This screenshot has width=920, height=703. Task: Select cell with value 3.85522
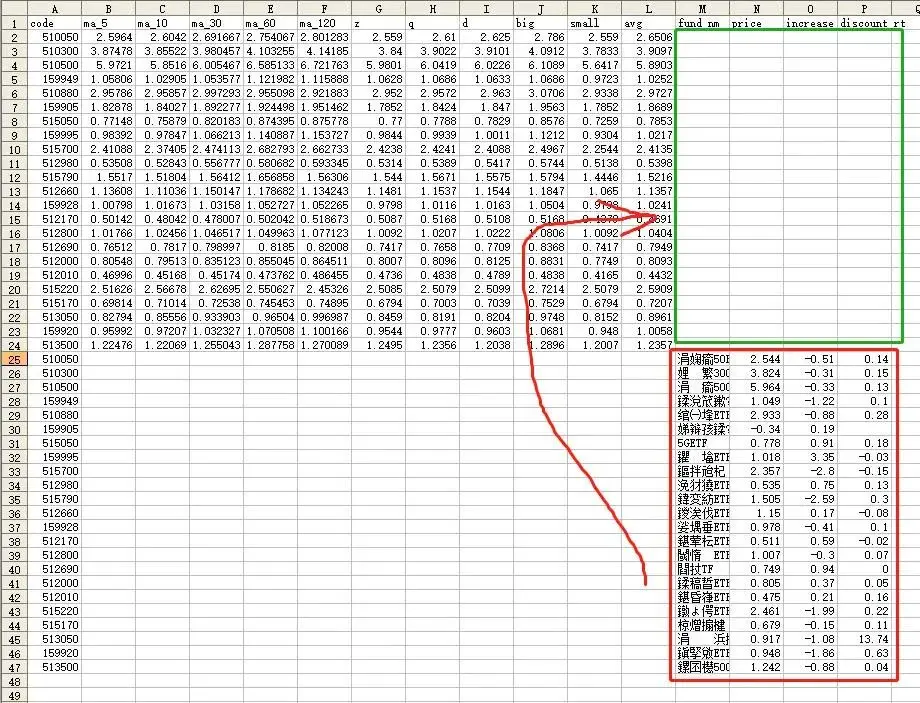[163, 51]
